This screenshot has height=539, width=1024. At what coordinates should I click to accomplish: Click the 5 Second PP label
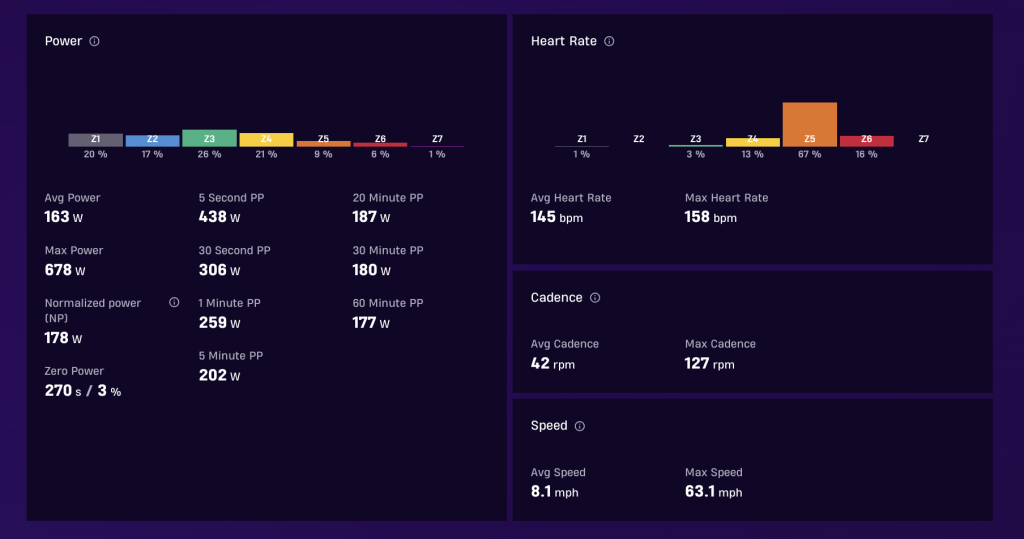(231, 198)
